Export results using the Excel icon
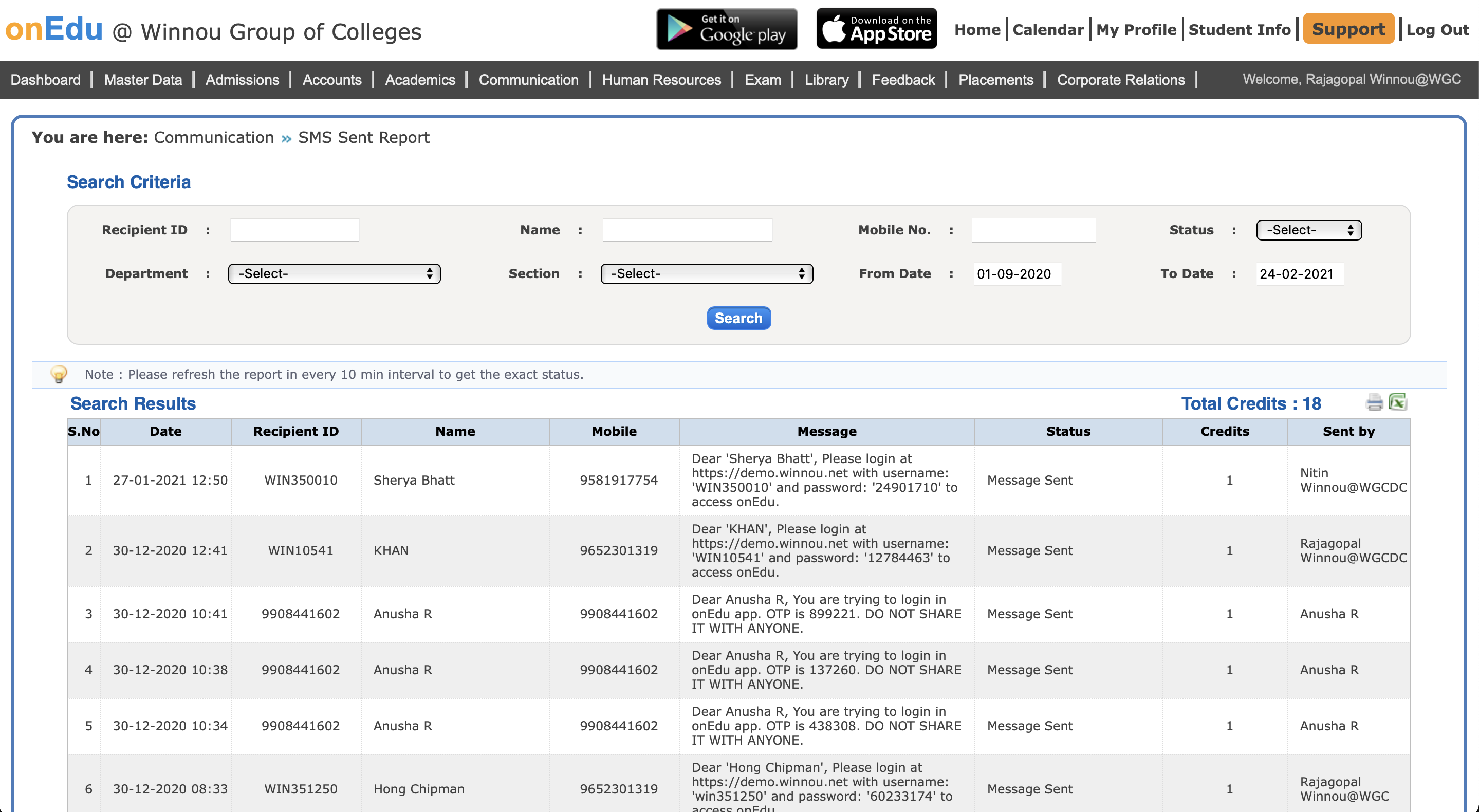Image resolution: width=1479 pixels, height=812 pixels. [x=1397, y=402]
